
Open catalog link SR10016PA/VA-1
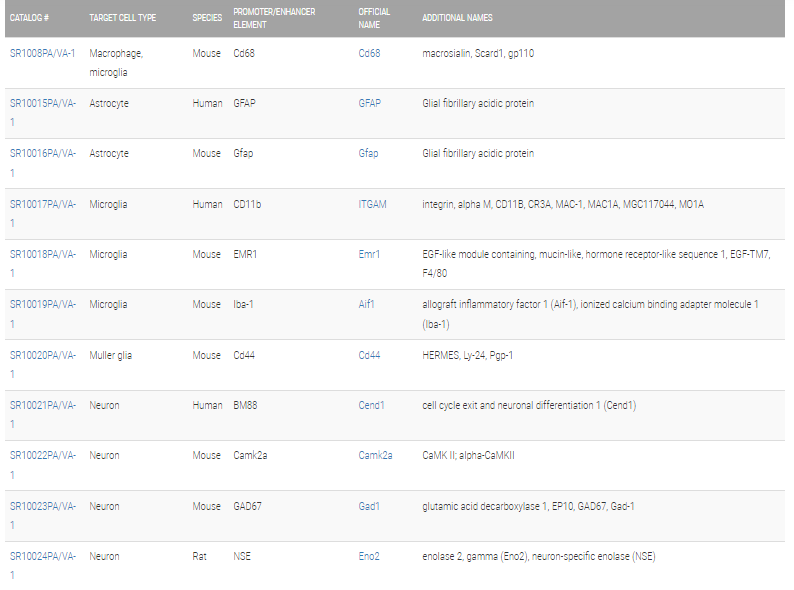(x=43, y=163)
